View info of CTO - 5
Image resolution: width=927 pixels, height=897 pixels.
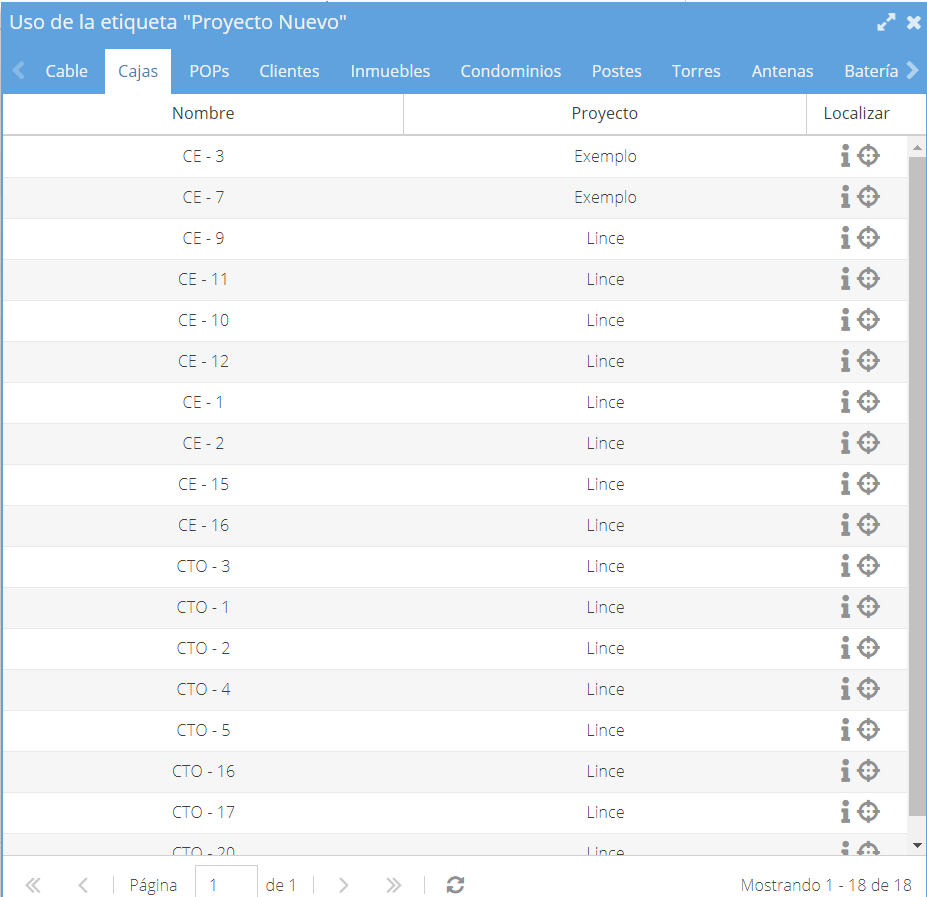(x=845, y=730)
